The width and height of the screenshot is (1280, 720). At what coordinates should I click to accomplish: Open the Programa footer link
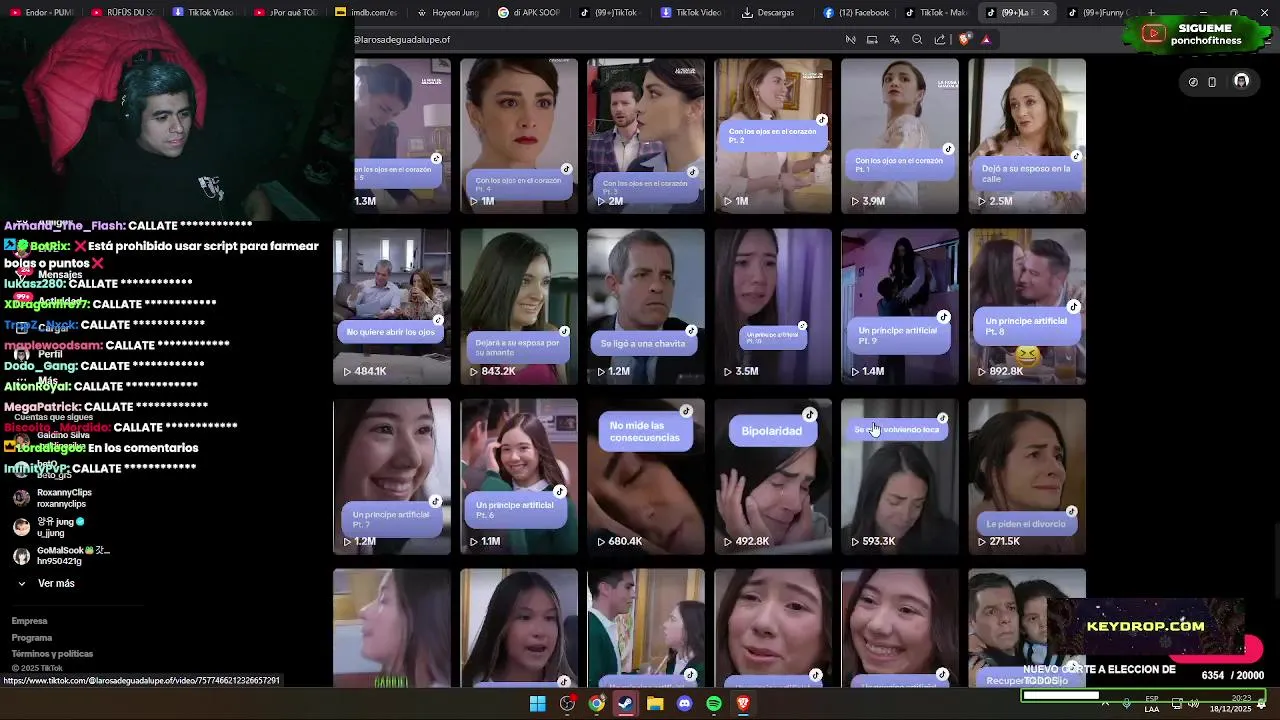pyautogui.click(x=32, y=637)
